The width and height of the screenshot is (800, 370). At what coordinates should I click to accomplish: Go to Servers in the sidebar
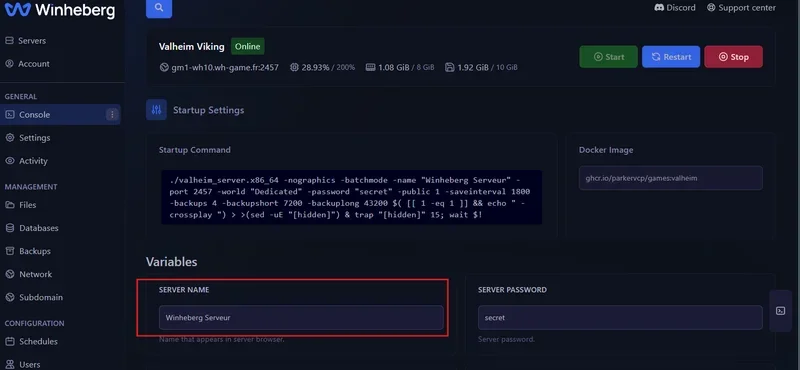32,40
